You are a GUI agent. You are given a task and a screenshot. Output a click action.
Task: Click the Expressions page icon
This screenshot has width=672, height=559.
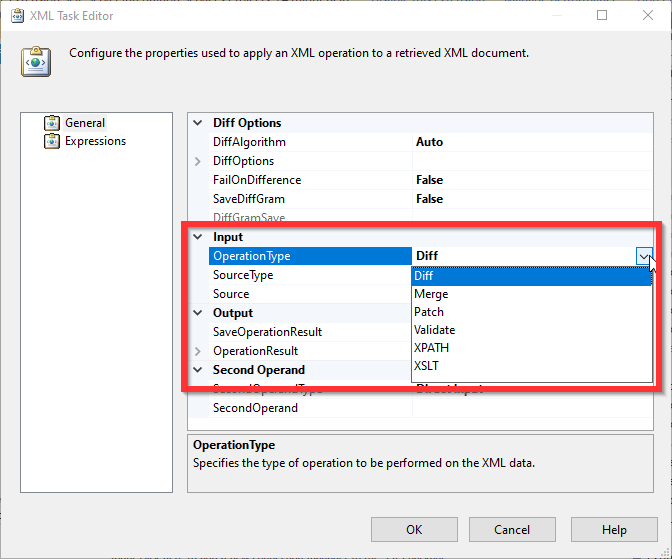[x=52, y=141]
